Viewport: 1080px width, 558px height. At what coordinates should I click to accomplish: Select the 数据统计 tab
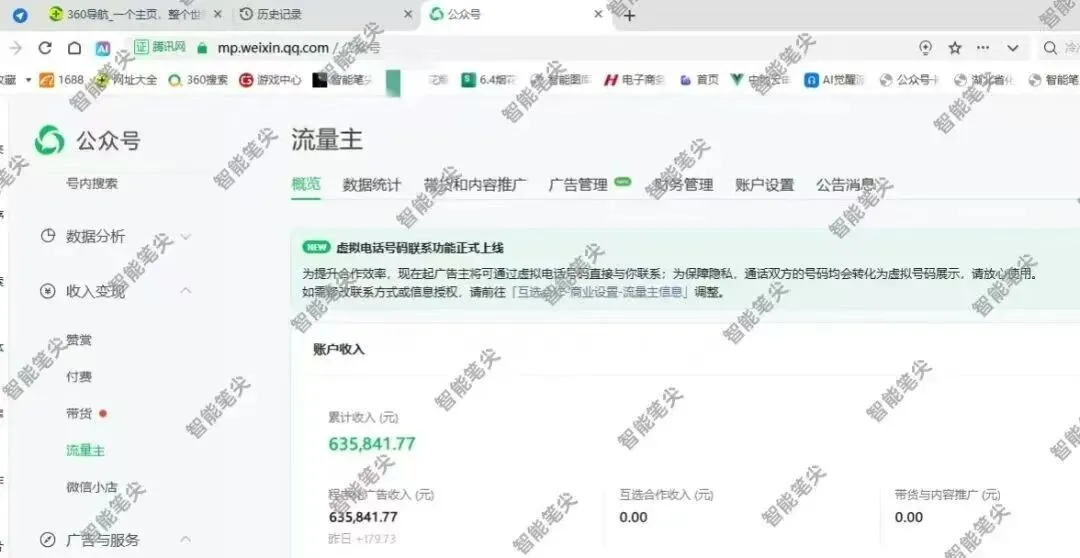(x=372, y=185)
